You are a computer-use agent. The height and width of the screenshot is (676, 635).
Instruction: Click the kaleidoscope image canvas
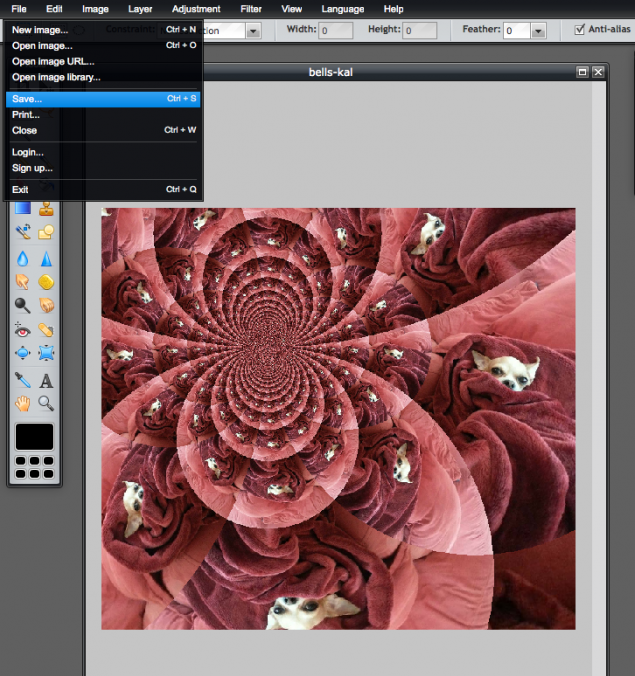(x=338, y=419)
